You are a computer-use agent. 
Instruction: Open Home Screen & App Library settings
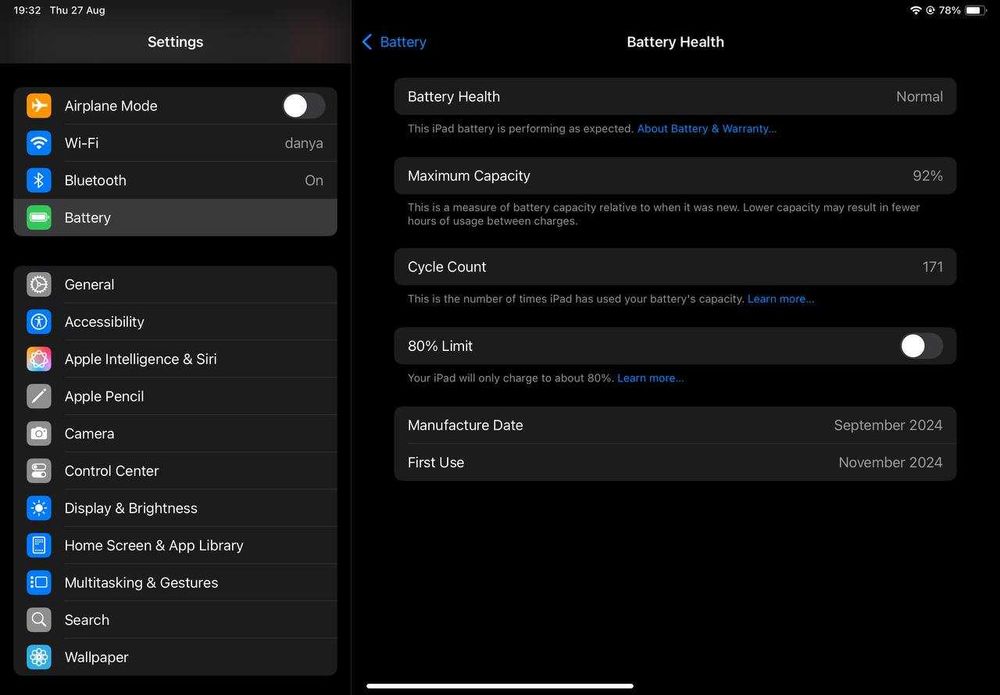click(x=175, y=546)
